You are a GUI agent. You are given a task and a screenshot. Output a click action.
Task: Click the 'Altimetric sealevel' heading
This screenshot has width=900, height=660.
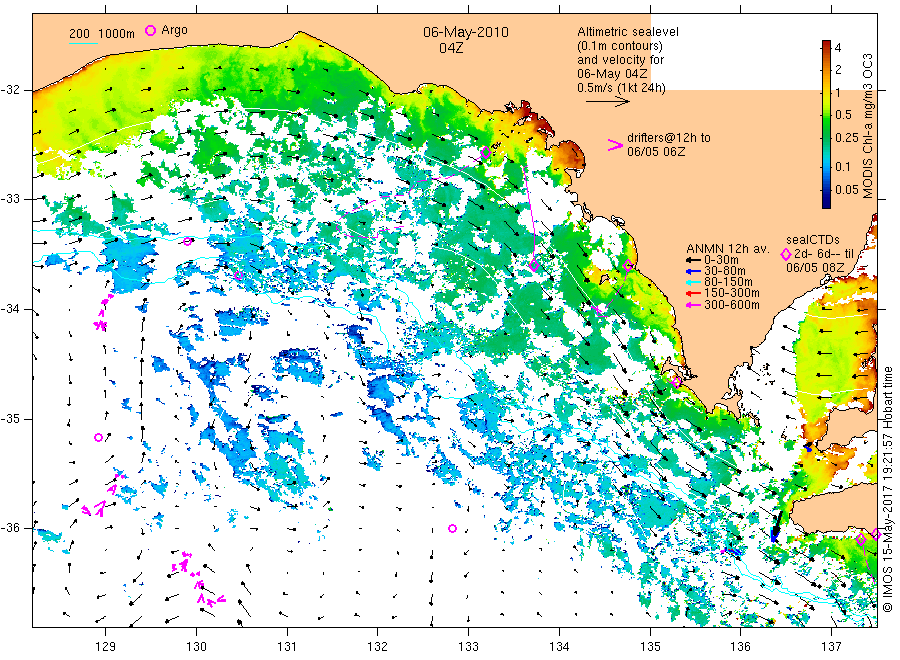pos(628,32)
